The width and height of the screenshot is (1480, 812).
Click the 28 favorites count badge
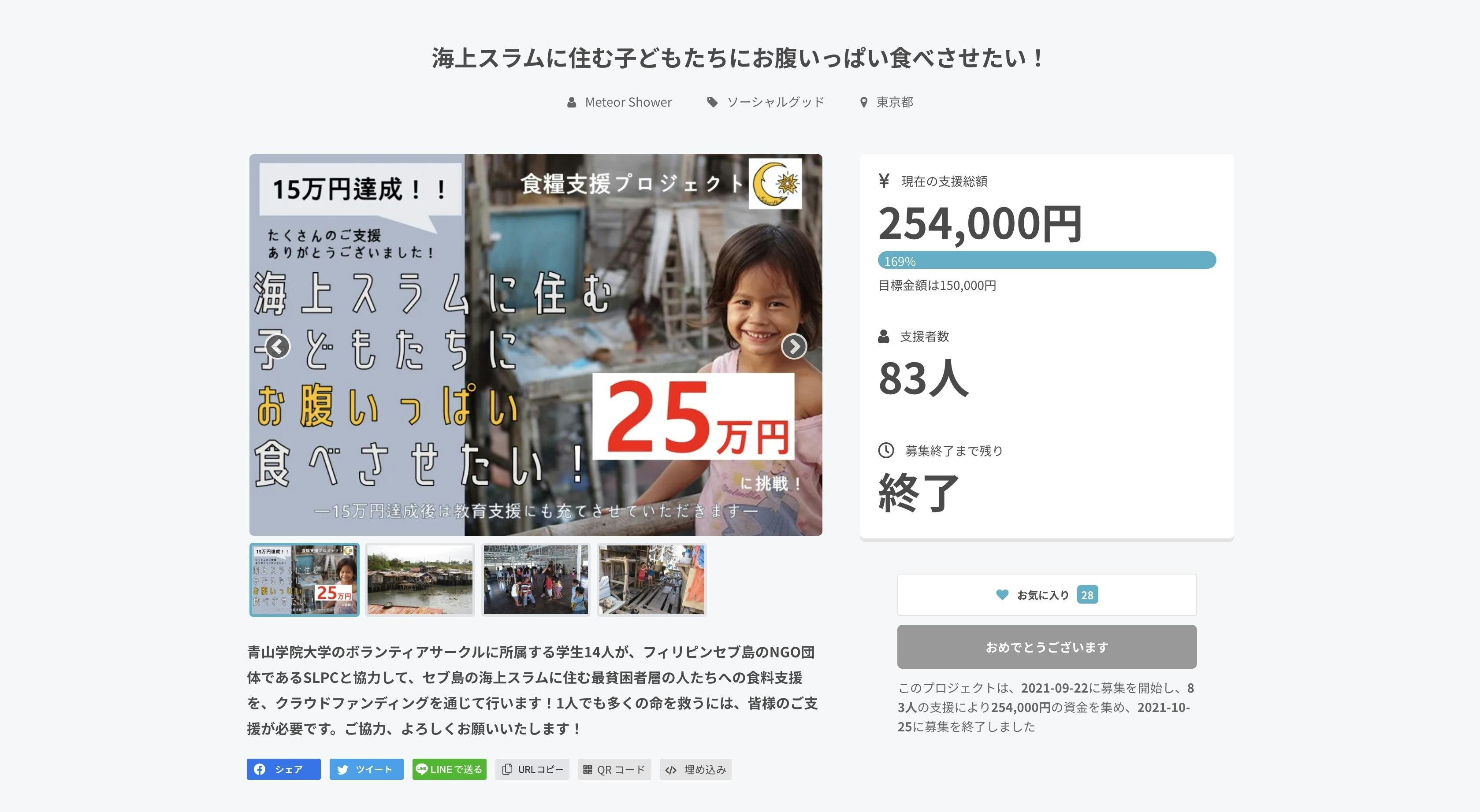(1087, 595)
